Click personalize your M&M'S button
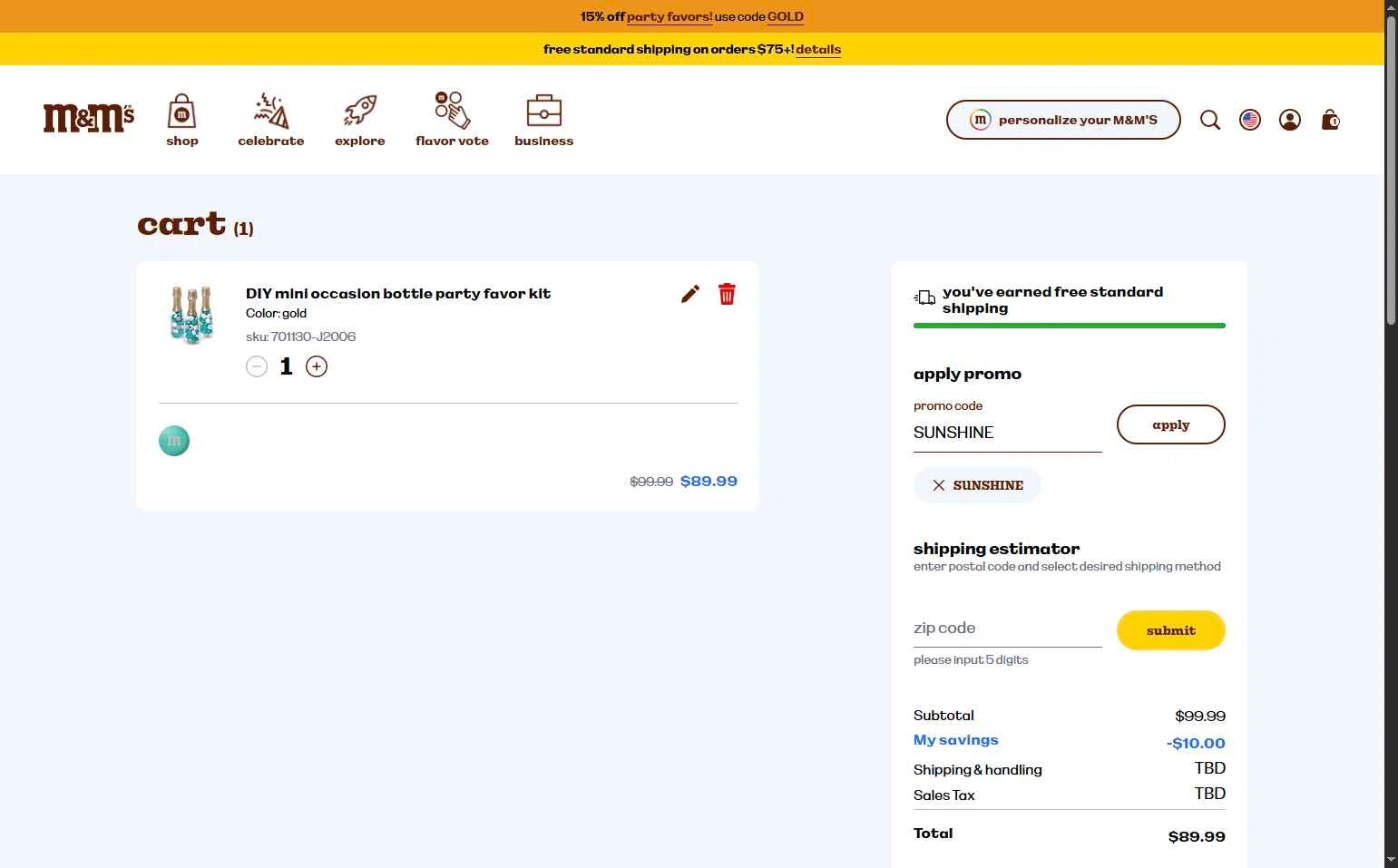Viewport: 1398px width, 868px height. coord(1063,120)
